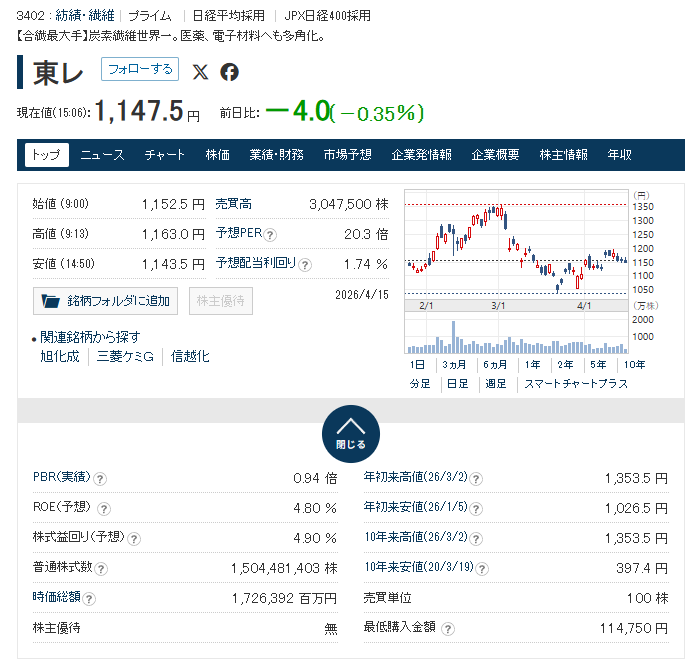
Task: Share on X icon
Action: pos(200,72)
